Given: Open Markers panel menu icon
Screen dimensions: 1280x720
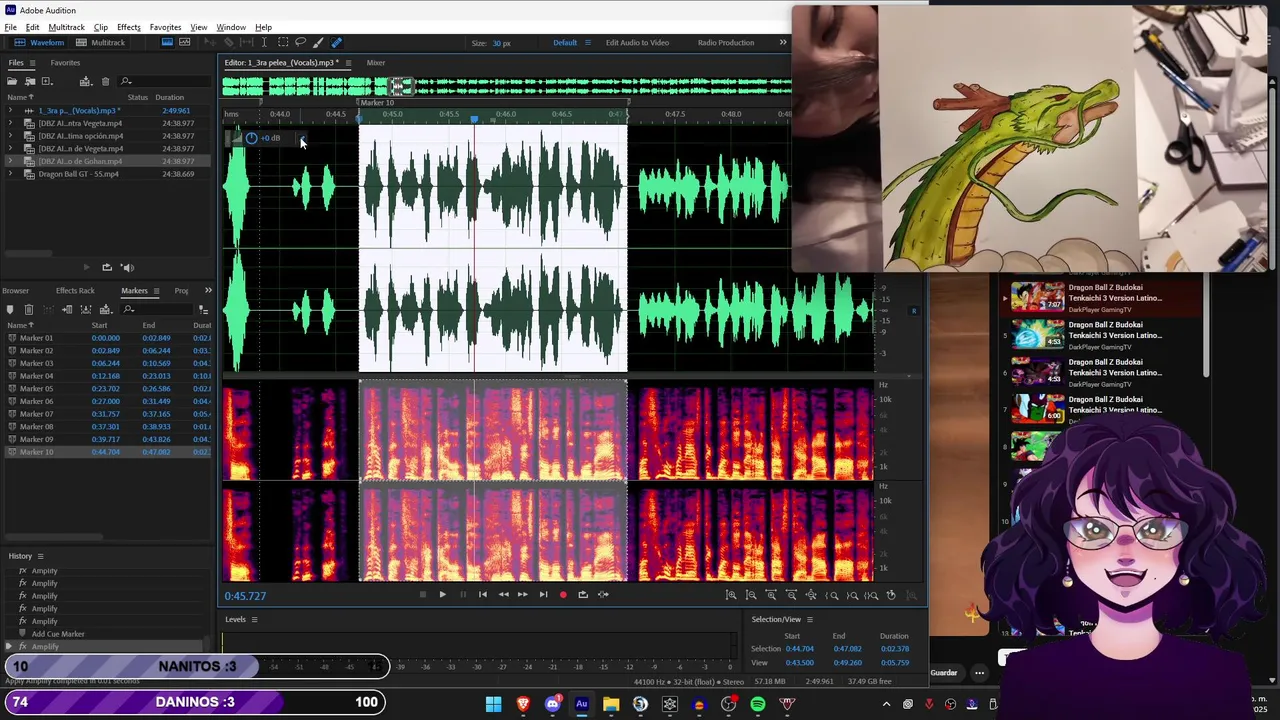Looking at the screenshot, I should tap(156, 291).
